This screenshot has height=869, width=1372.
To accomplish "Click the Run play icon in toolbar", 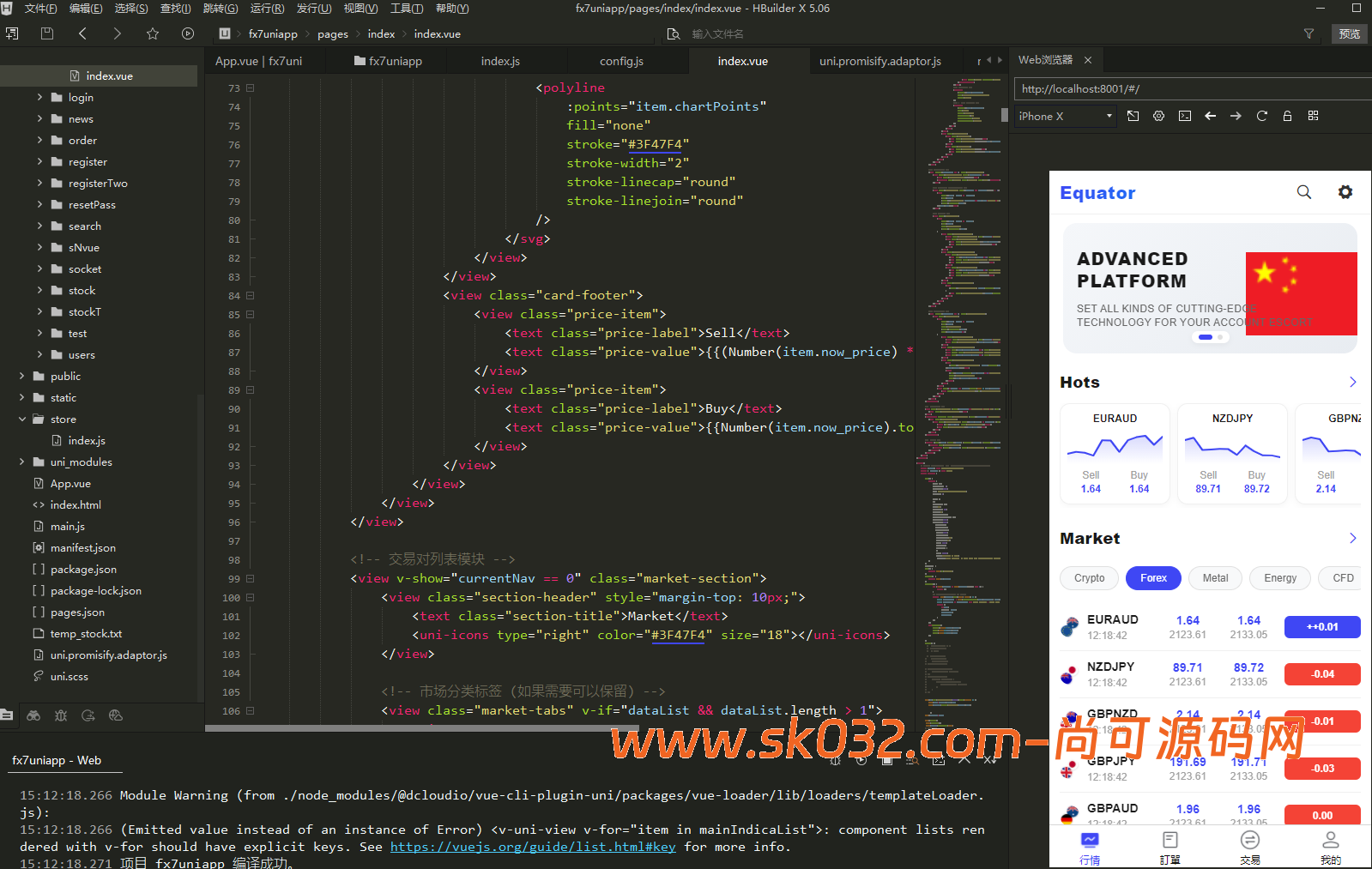I will click(x=188, y=33).
